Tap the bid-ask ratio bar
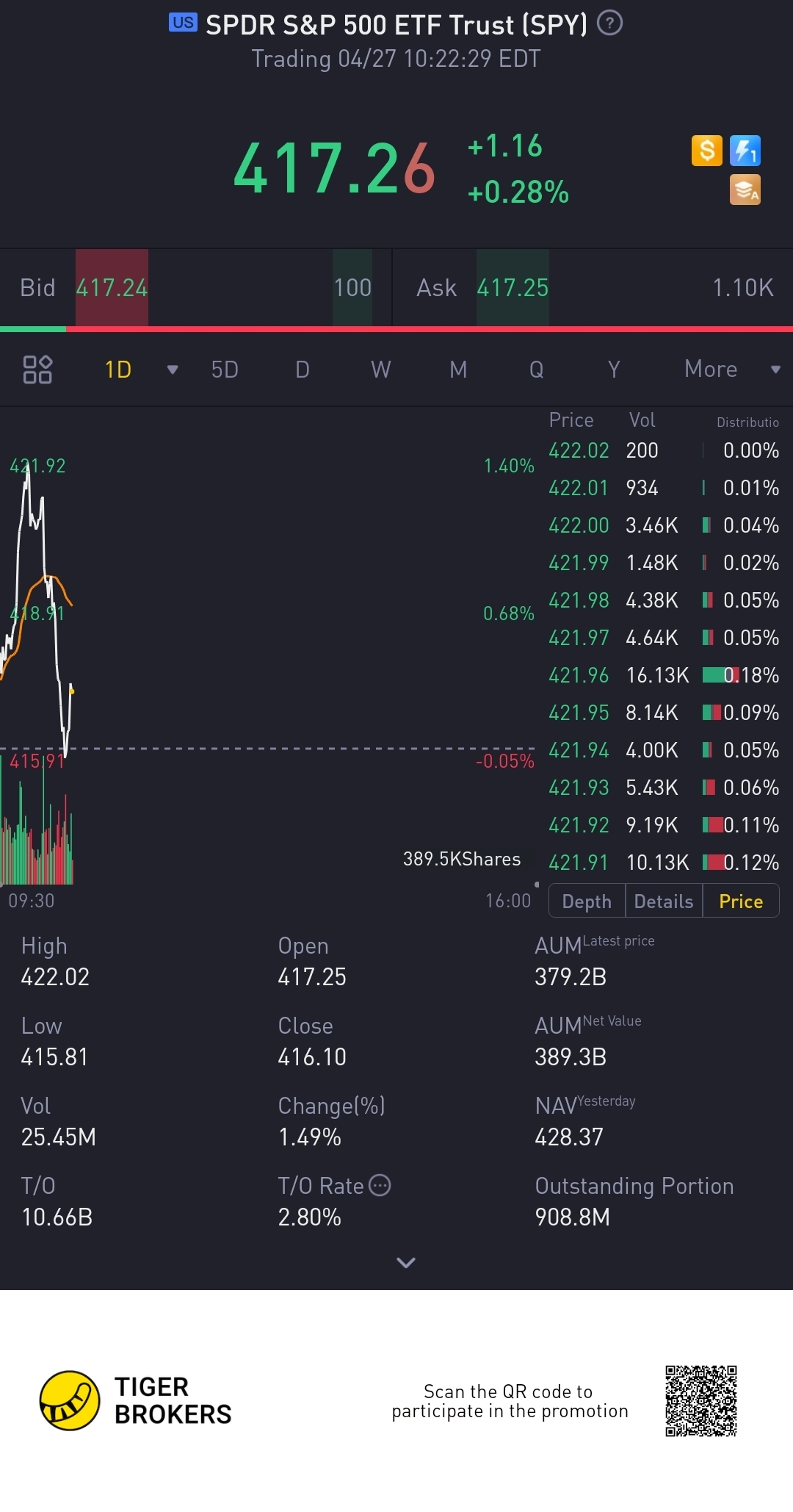 coord(396,329)
